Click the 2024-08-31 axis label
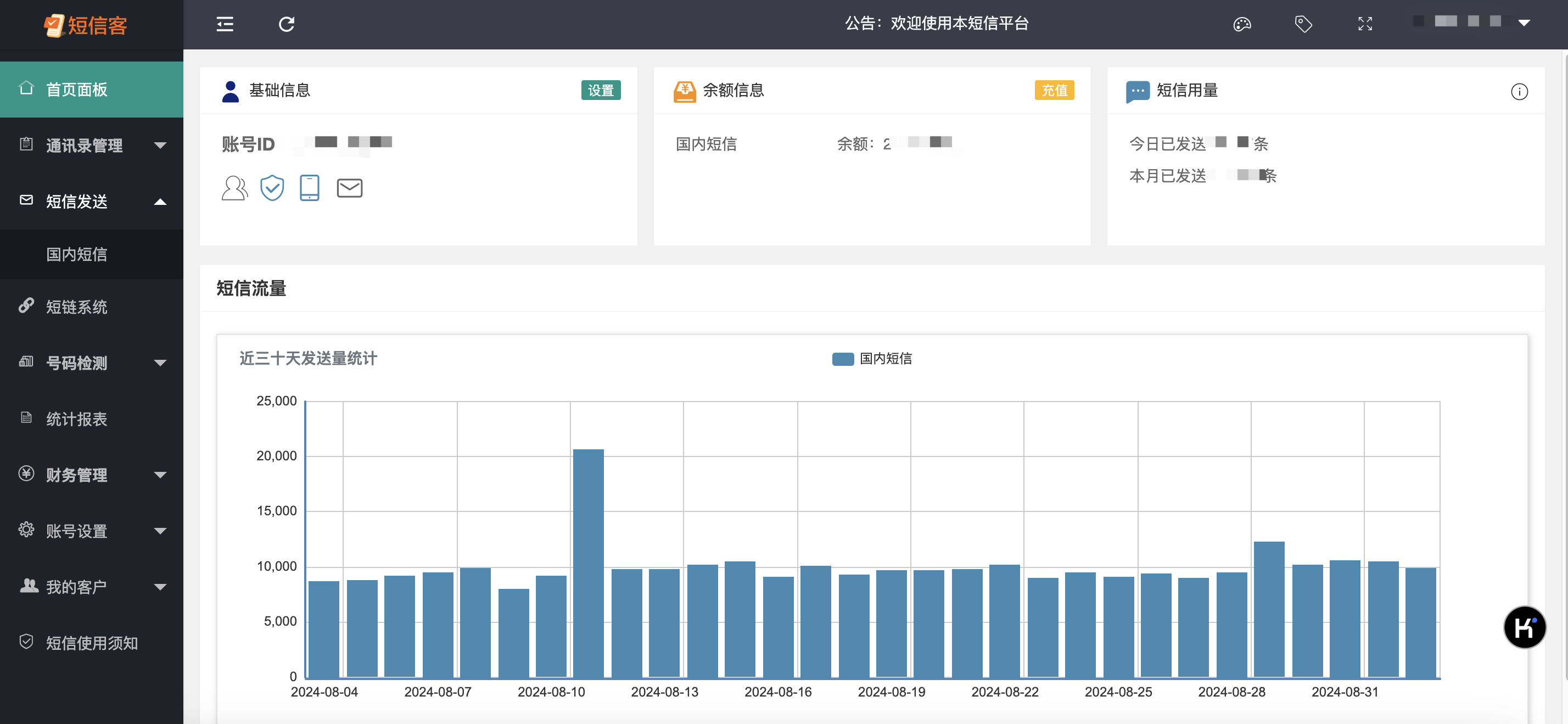1568x724 pixels. point(1345,692)
